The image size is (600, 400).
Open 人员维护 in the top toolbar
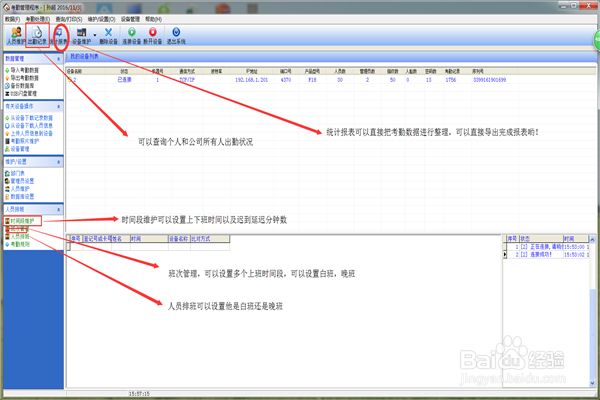(x=16, y=36)
